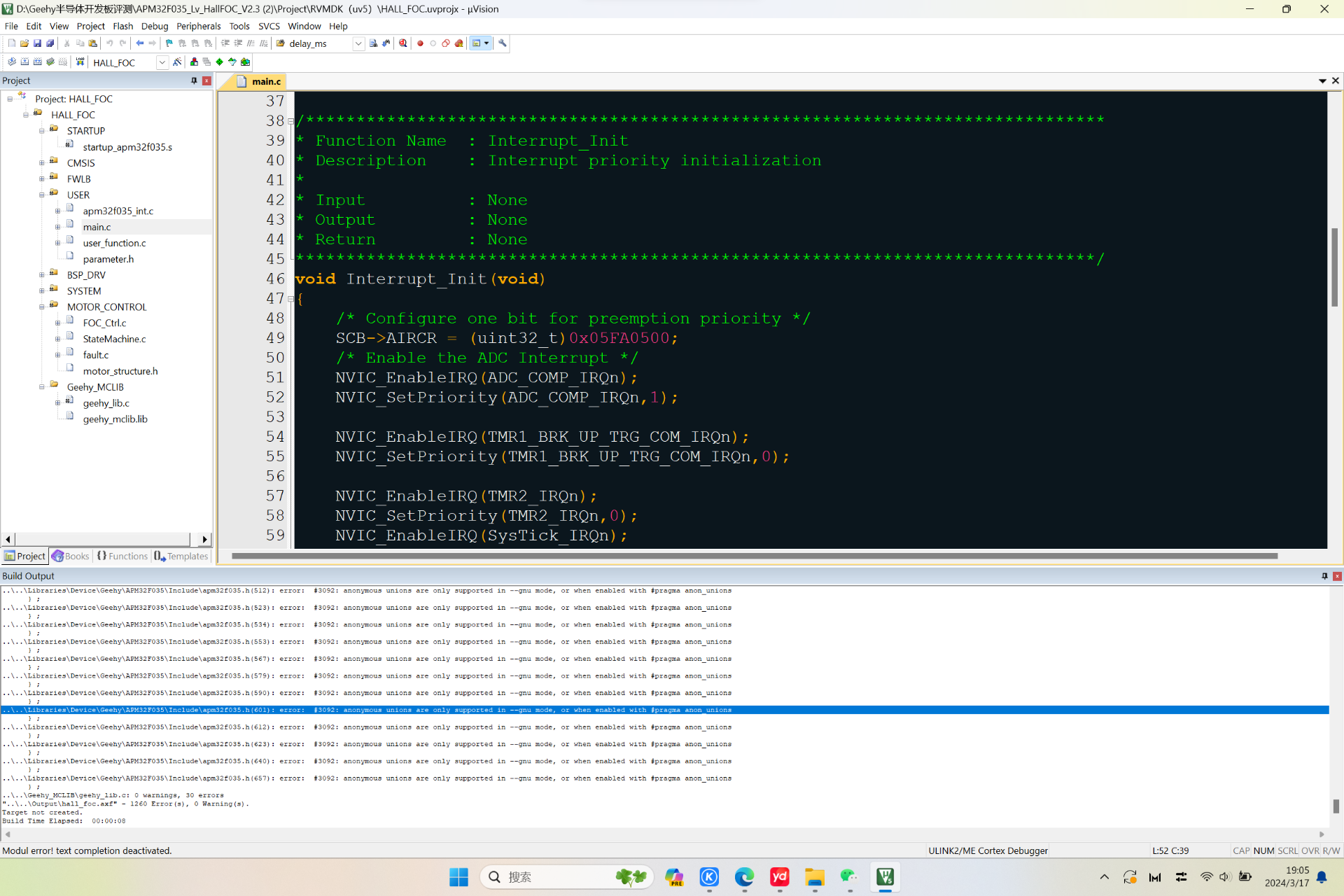Screen dimensions: 1344x896
Task: Open the SVCS menu
Action: (269, 26)
